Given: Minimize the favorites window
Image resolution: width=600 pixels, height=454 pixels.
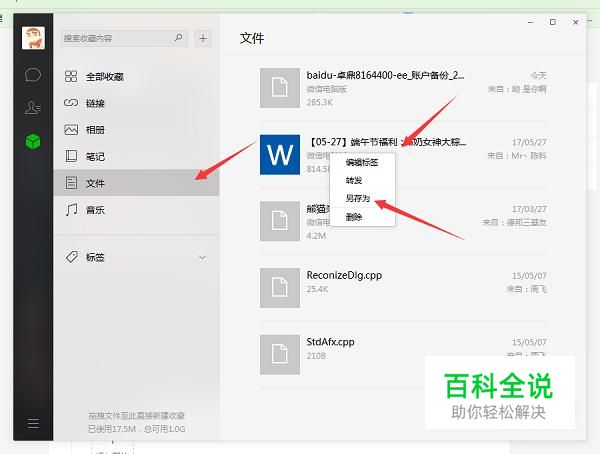Looking at the screenshot, I should click(x=530, y=23).
